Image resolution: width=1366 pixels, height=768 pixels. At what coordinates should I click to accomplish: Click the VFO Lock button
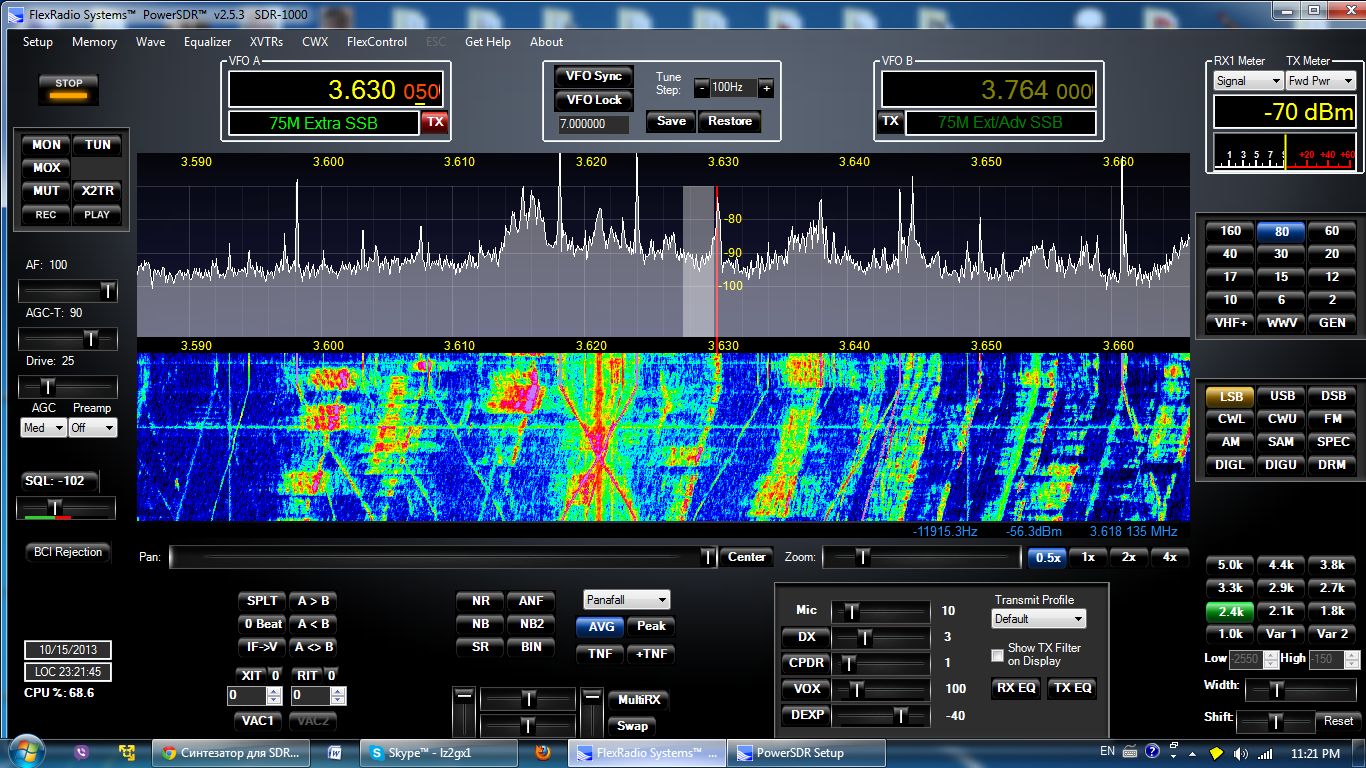tap(594, 100)
